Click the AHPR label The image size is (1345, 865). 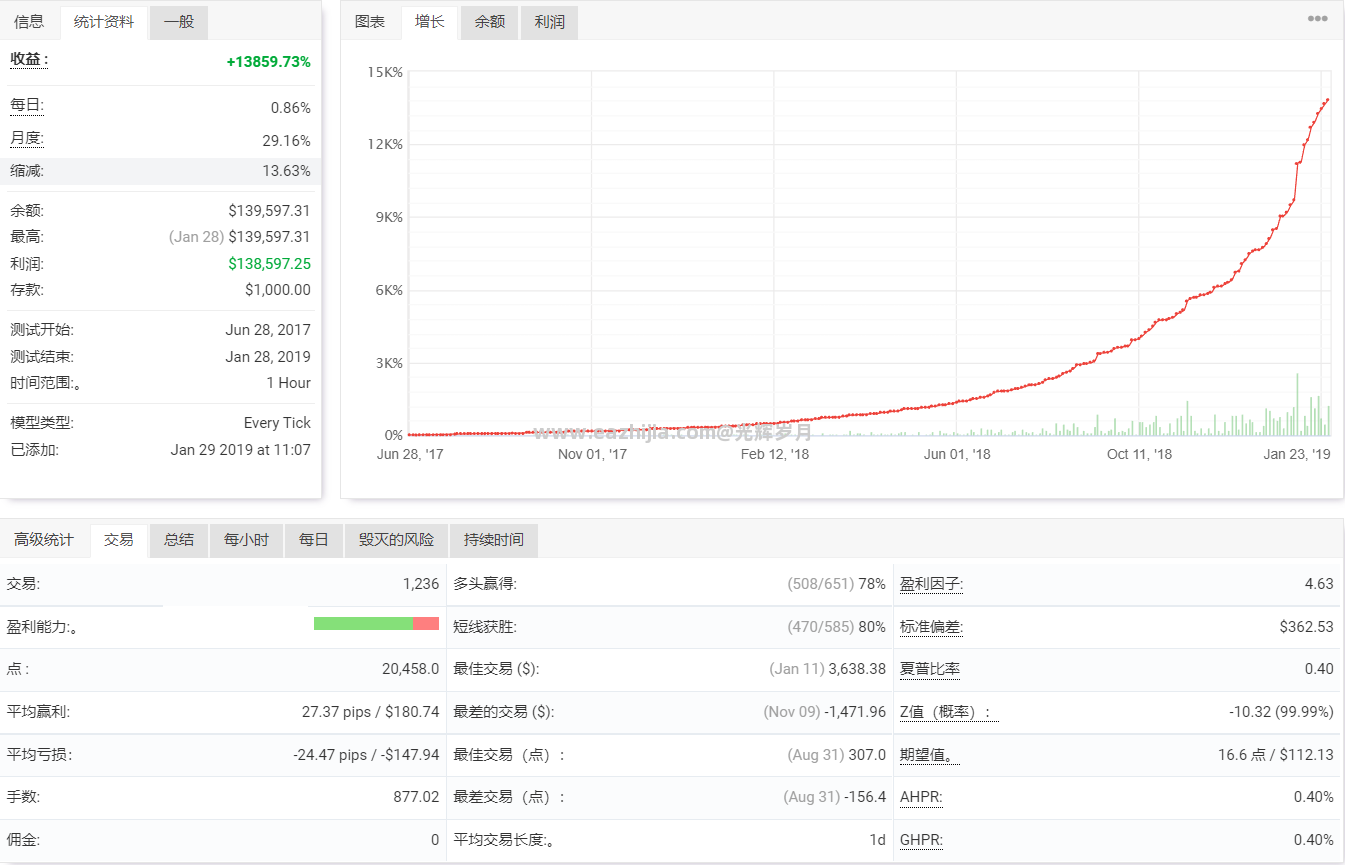click(x=921, y=797)
